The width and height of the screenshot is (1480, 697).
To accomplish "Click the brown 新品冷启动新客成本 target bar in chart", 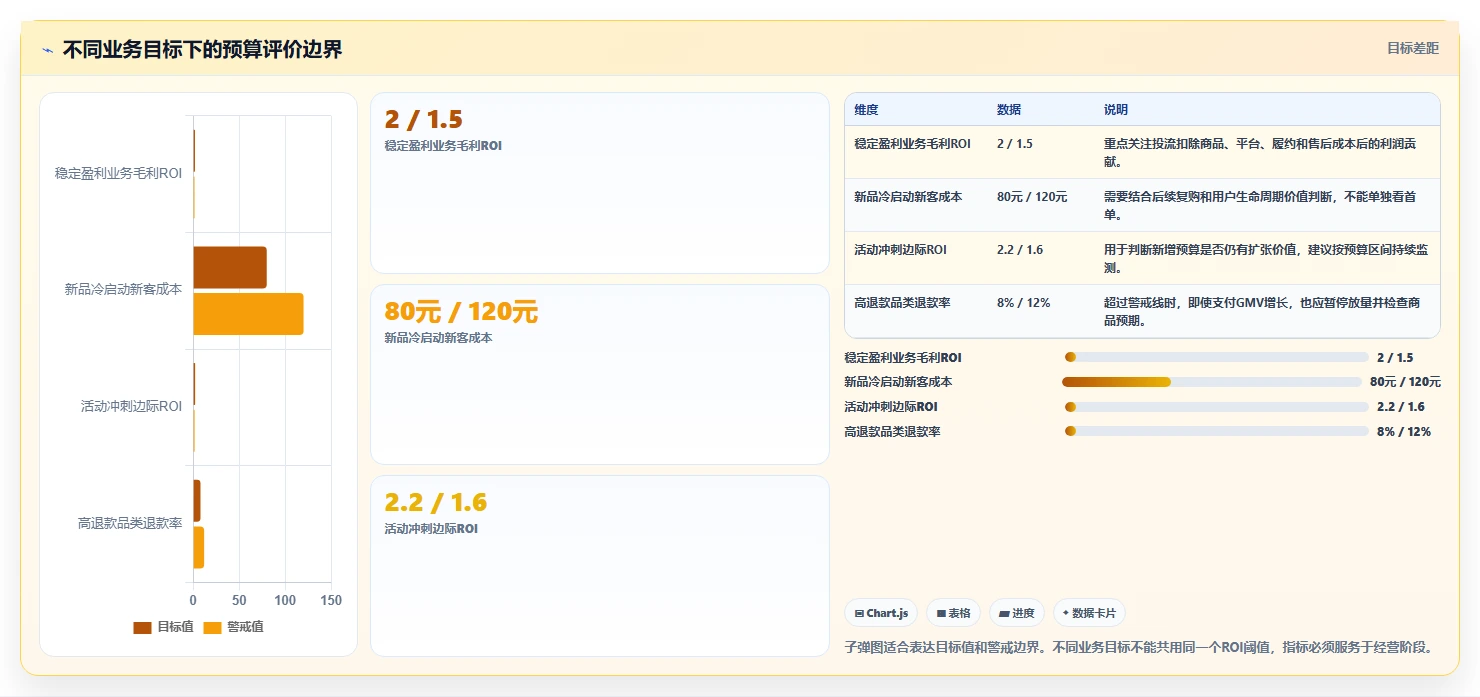I will tap(230, 267).
